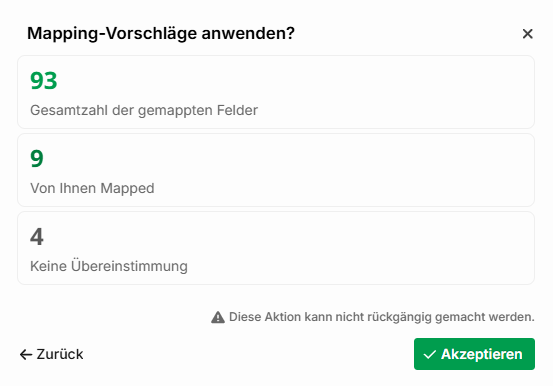The width and height of the screenshot is (553, 386).
Task: Close the Mapping-Vorschläge dialog with the X
Action: (527, 34)
